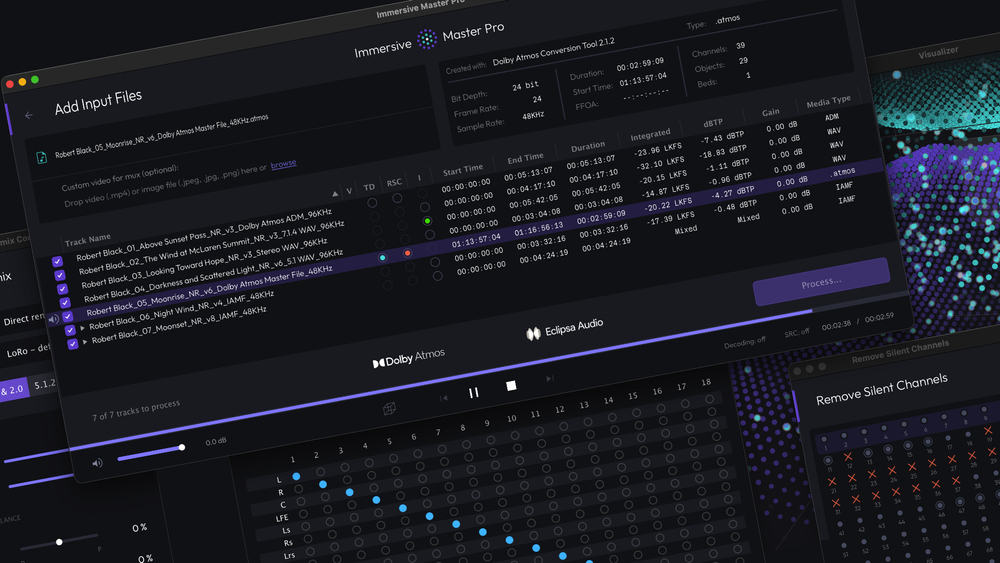Click the R row channel 2 routing dot
Image resolution: width=1000 pixels, height=563 pixels.
coord(323,485)
